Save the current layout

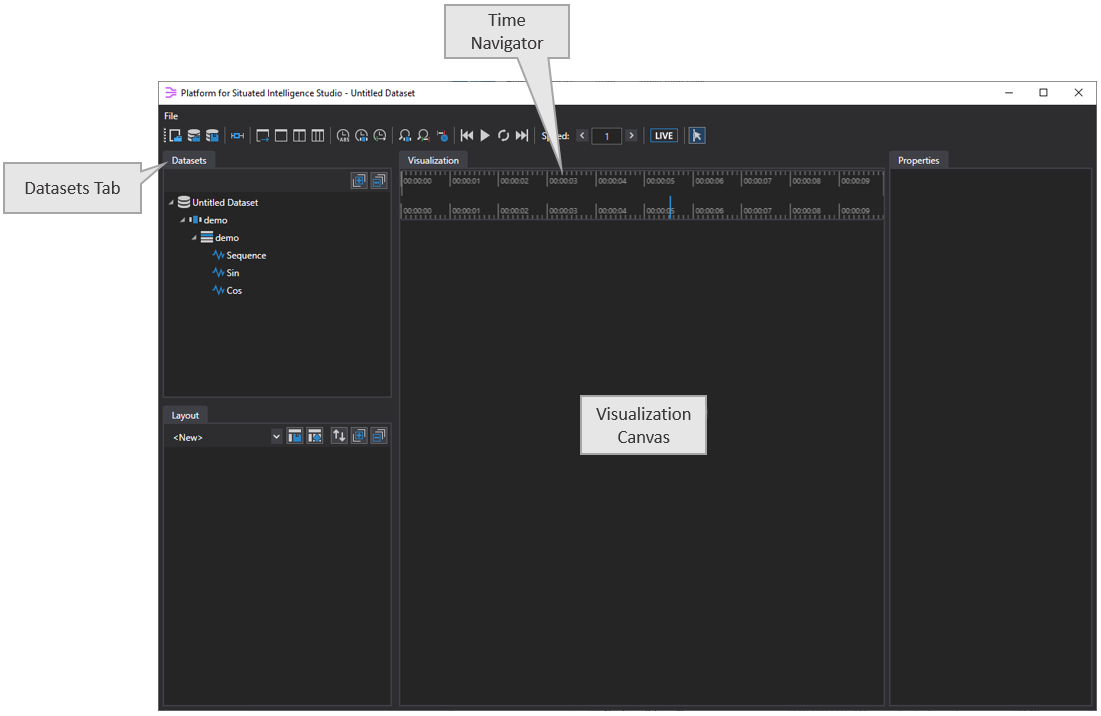click(x=294, y=436)
